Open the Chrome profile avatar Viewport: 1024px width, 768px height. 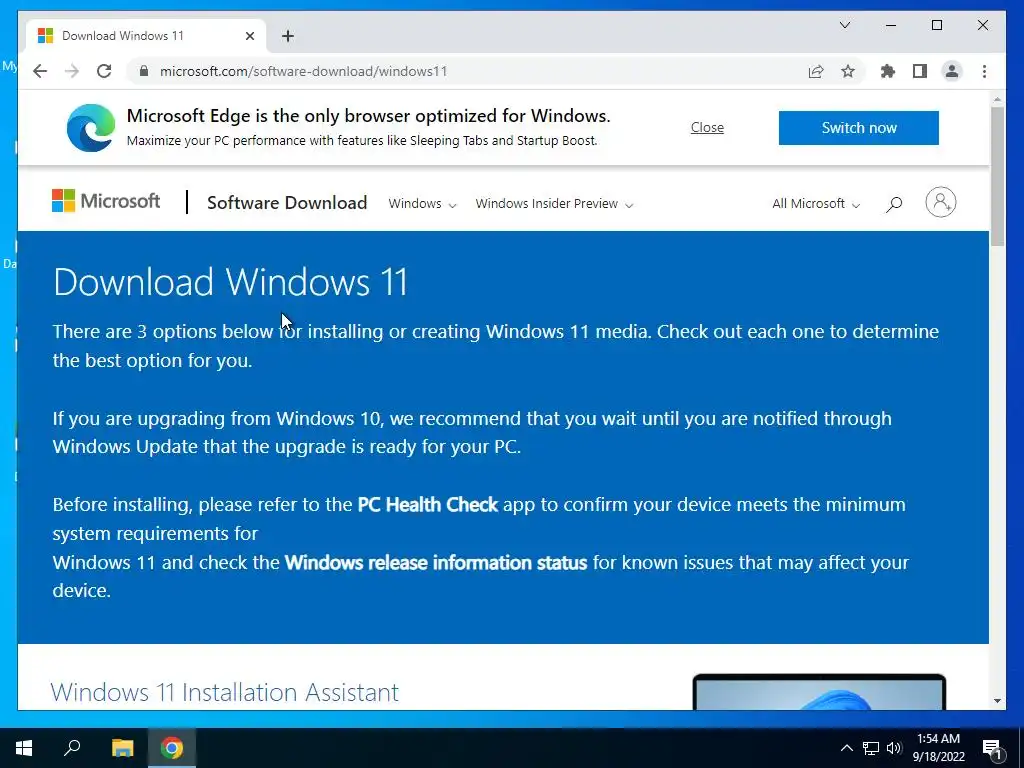[952, 71]
